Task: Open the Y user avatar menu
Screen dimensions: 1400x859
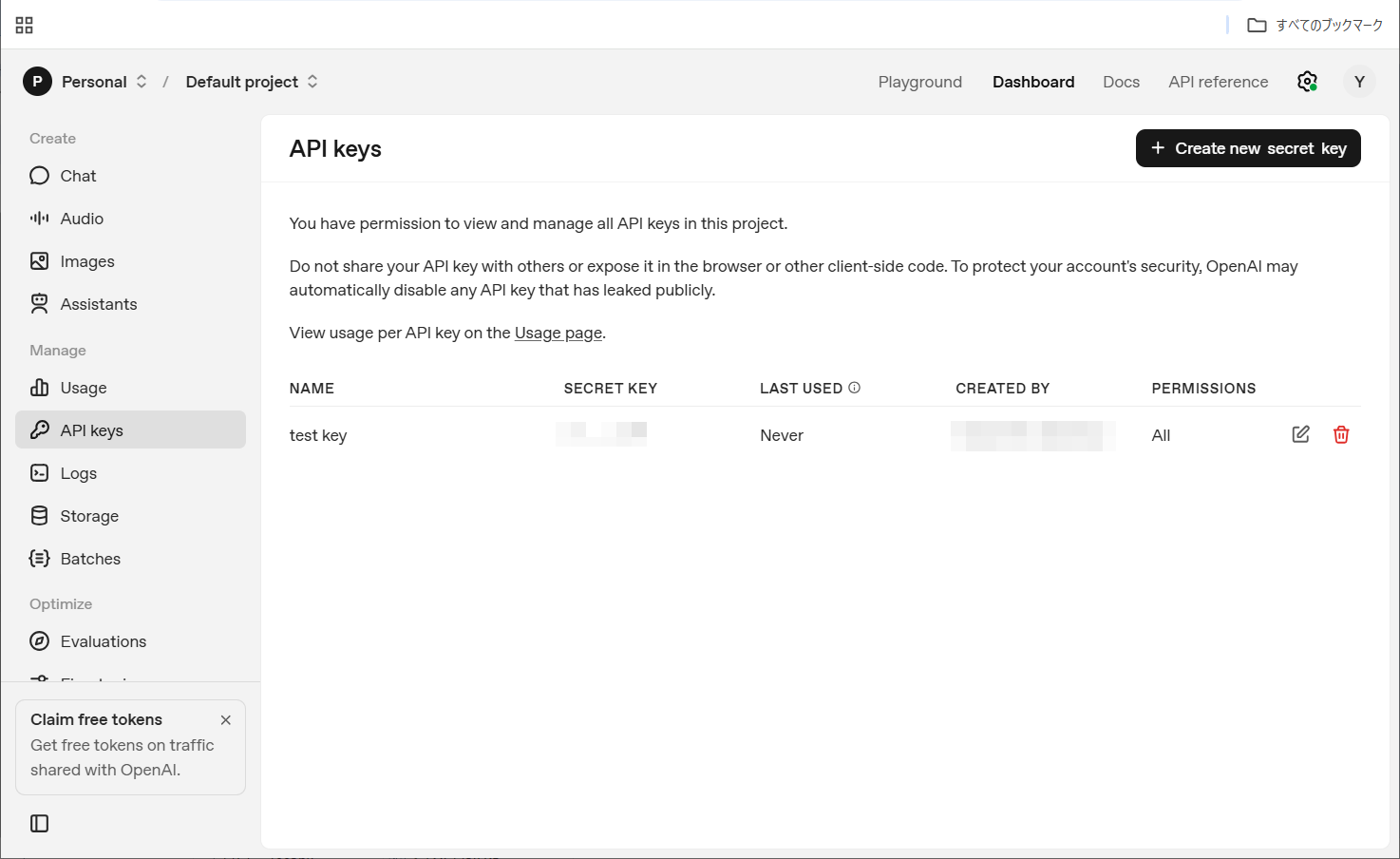Action: tap(1359, 82)
